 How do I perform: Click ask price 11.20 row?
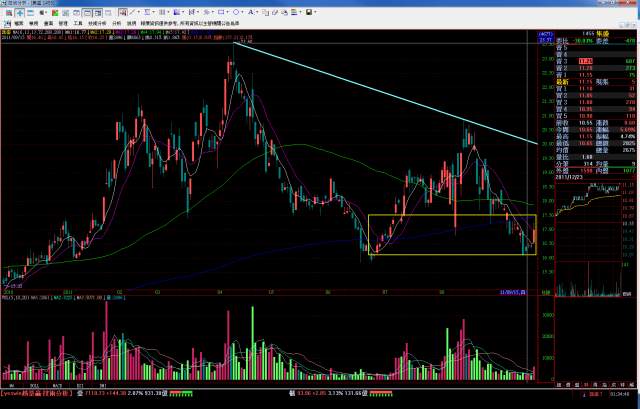[596, 68]
